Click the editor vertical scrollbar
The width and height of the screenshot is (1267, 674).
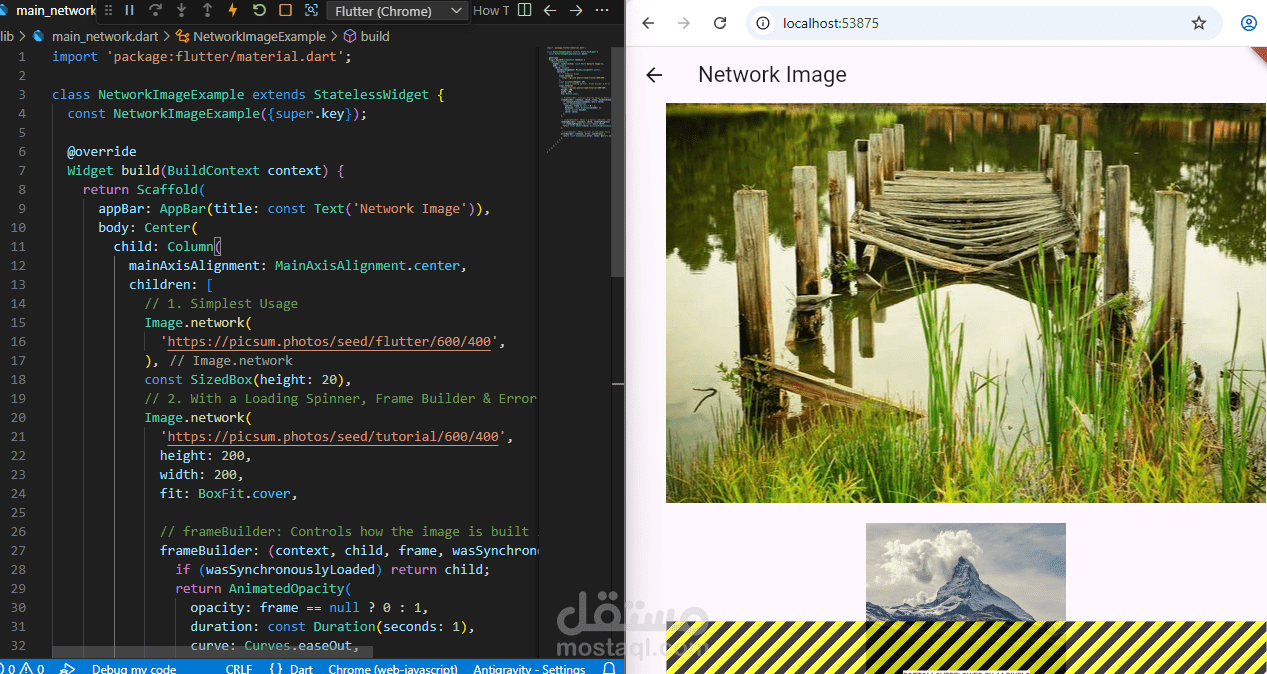tap(618, 160)
